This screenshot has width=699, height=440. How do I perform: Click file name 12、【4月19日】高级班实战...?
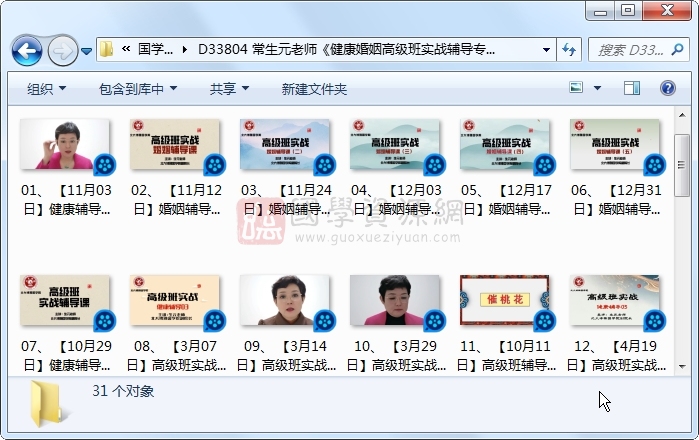(x=617, y=356)
